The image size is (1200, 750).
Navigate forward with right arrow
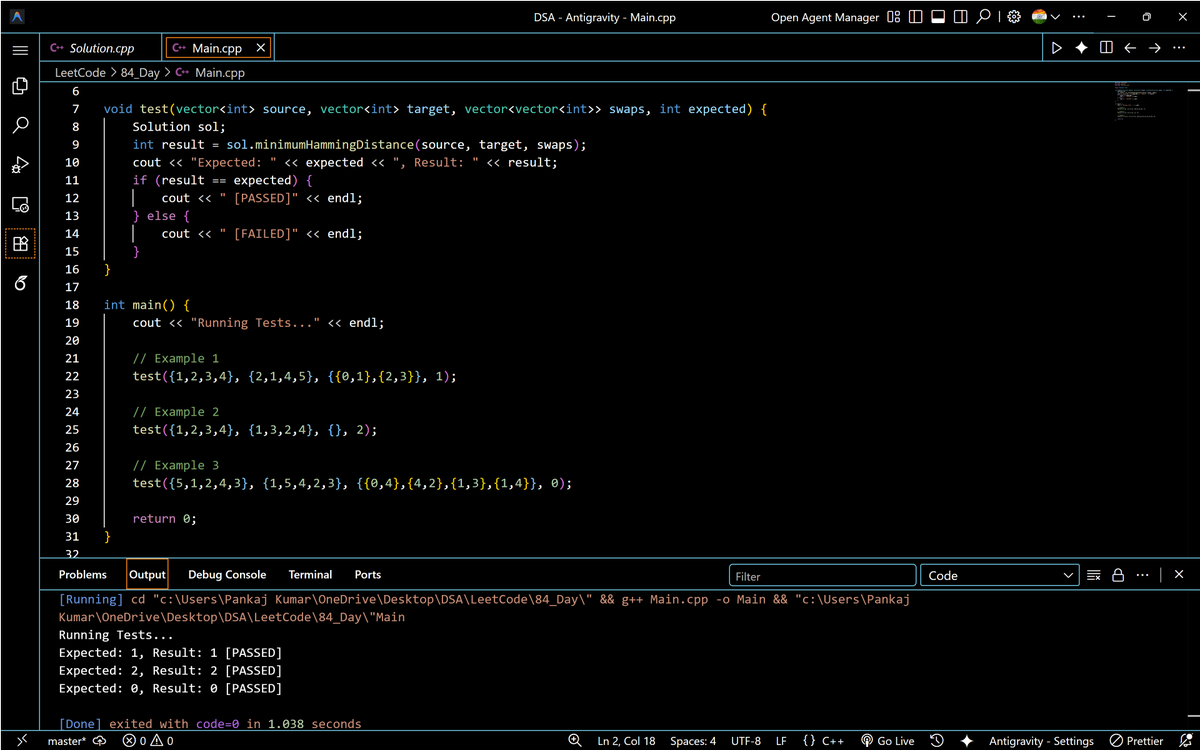tap(1154, 48)
